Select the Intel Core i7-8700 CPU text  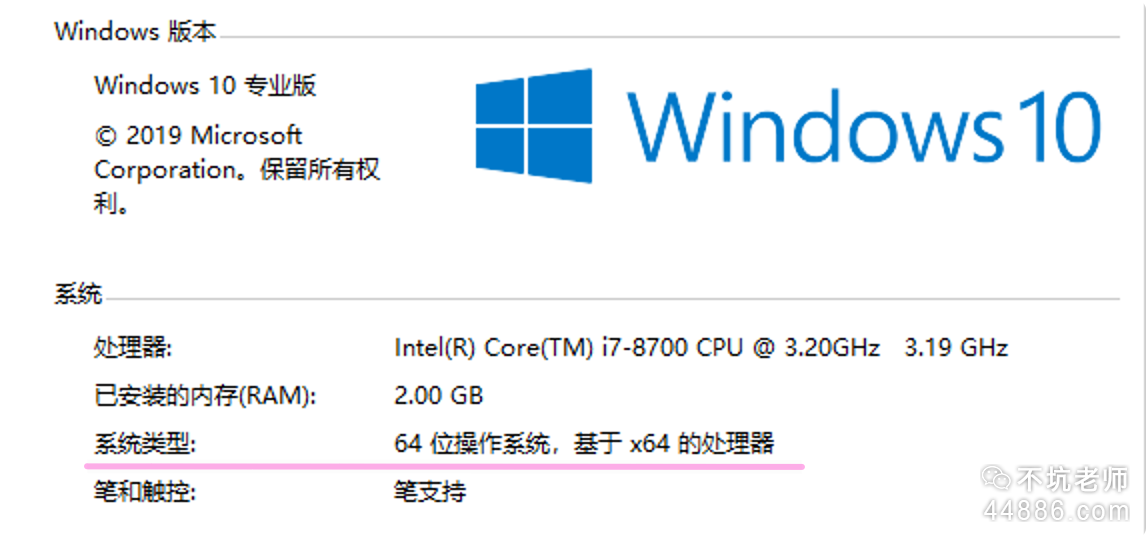(x=637, y=348)
